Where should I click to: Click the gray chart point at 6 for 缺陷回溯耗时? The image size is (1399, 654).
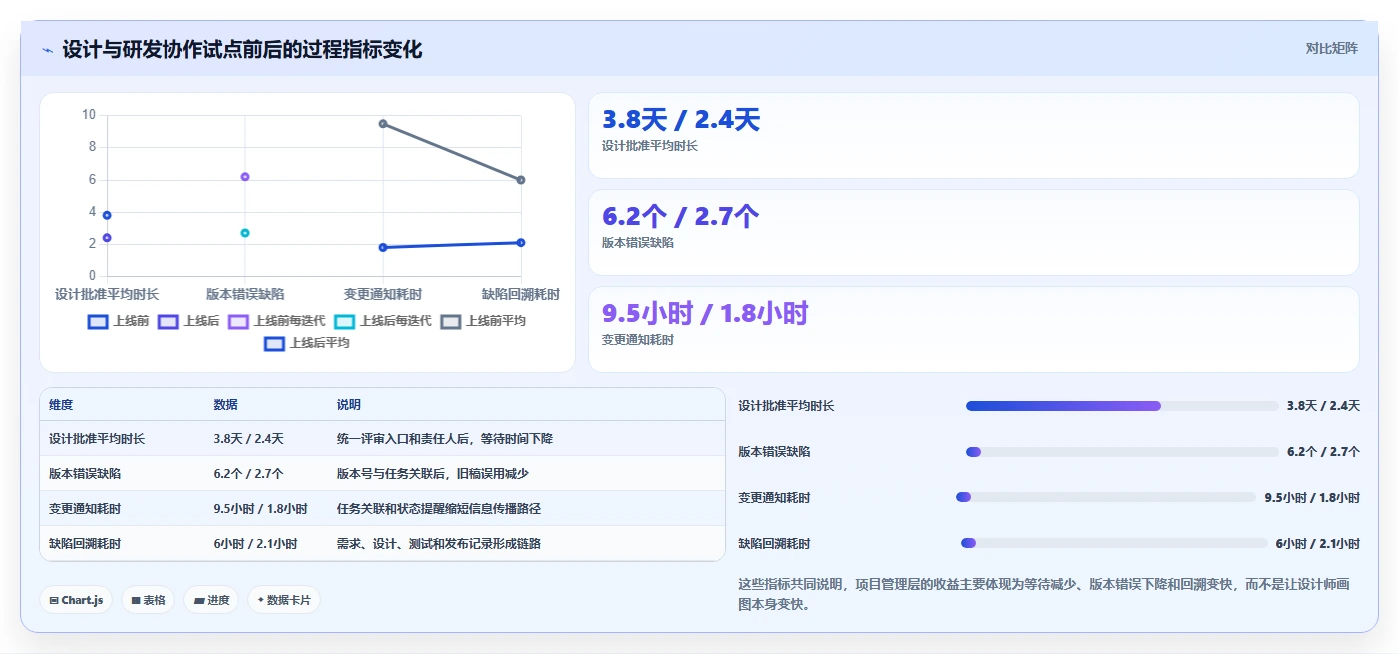click(521, 180)
